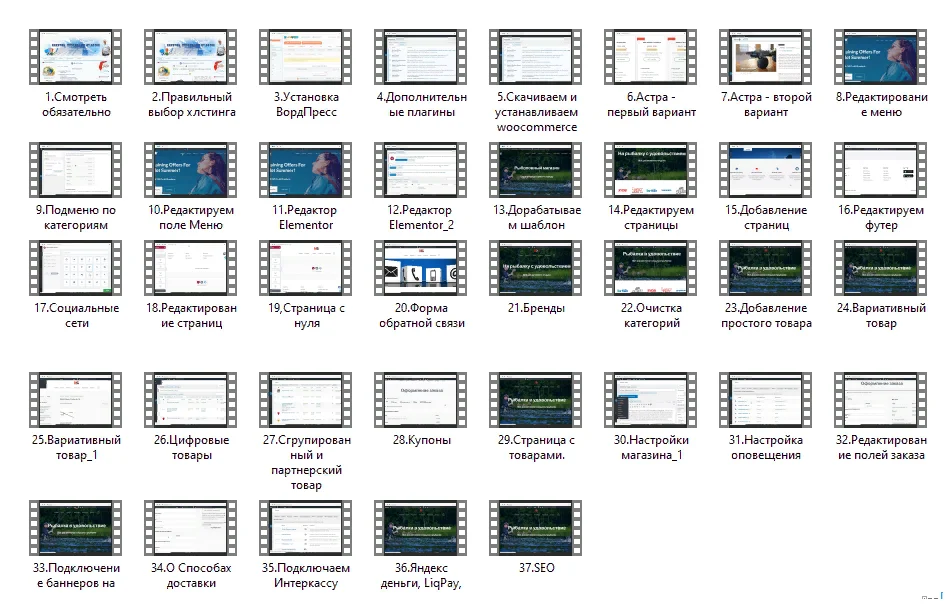
Task: Select the '28.Купоны' video file
Action: (x=421, y=399)
